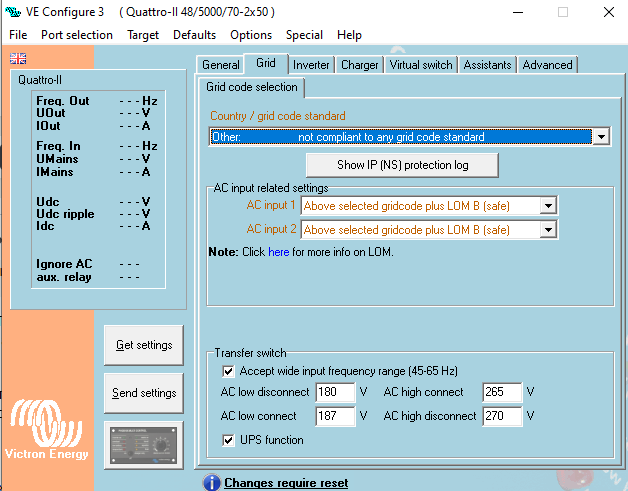Image resolution: width=628 pixels, height=491 pixels.
Task: Select the Grid tab
Action: pyautogui.click(x=266, y=63)
